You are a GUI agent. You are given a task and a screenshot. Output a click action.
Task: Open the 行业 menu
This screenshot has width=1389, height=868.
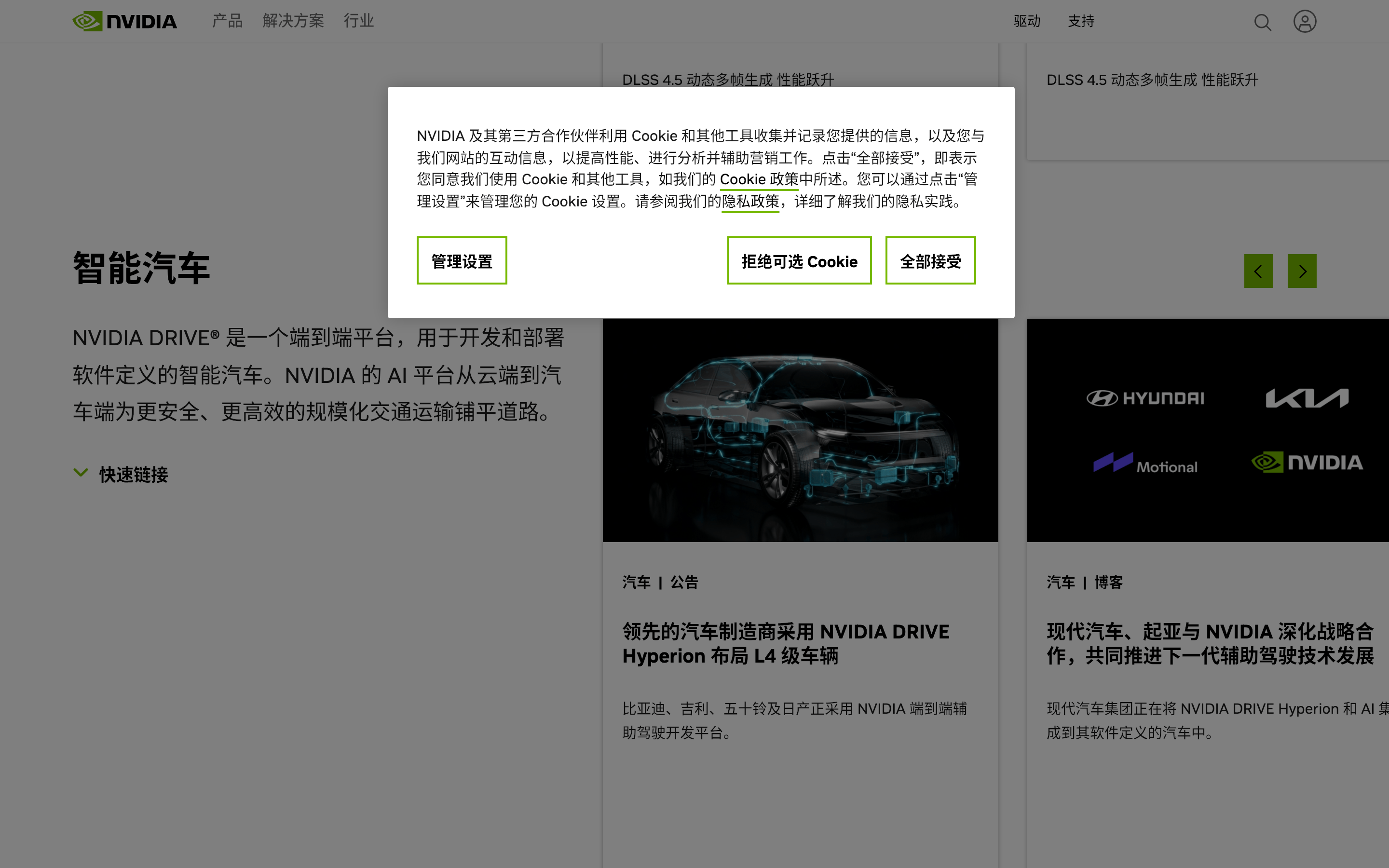pos(359,21)
